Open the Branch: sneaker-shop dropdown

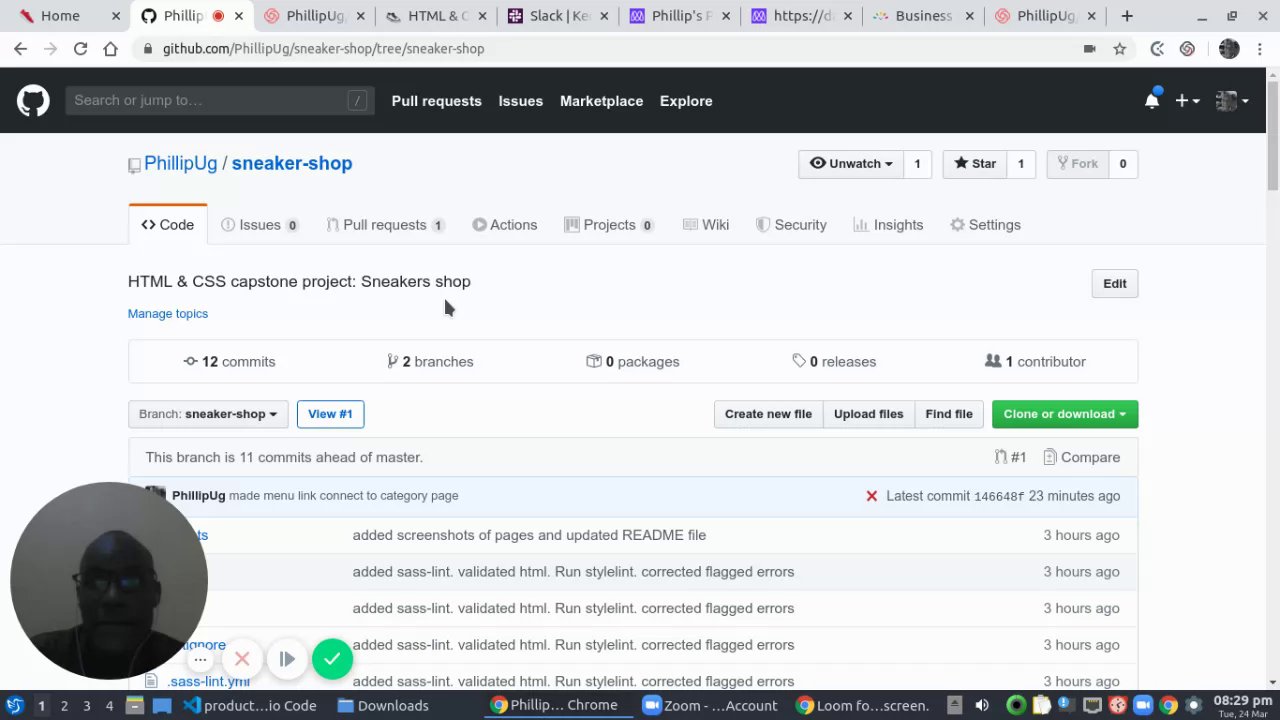click(x=208, y=414)
